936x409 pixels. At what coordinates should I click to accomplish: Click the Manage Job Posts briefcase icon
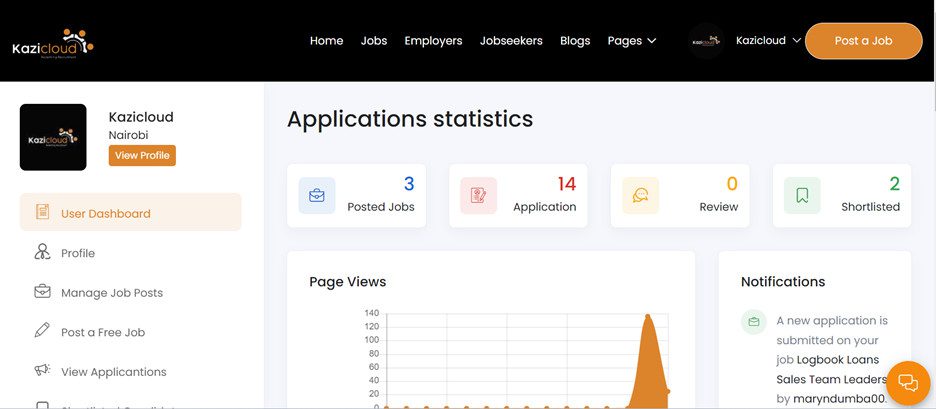click(42, 291)
